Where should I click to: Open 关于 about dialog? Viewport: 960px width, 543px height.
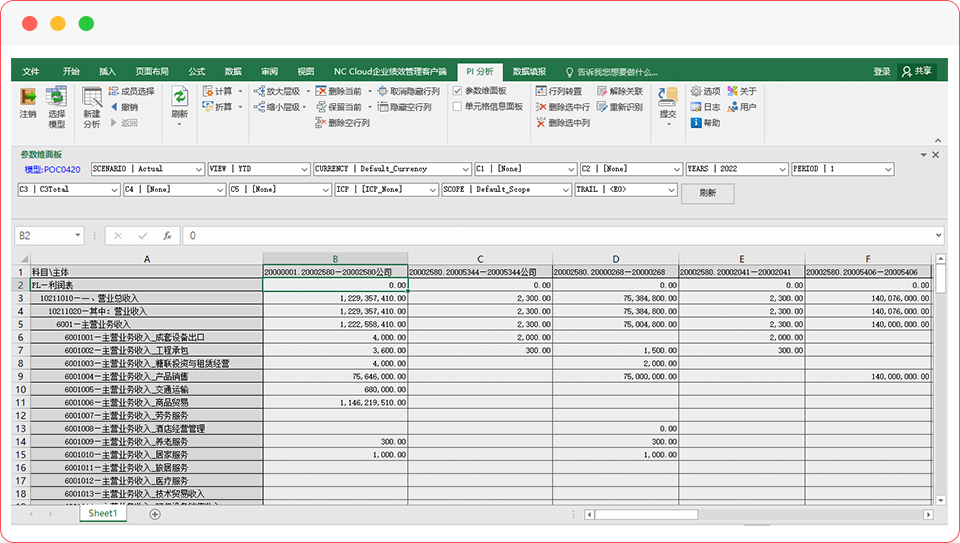pyautogui.click(x=742, y=91)
